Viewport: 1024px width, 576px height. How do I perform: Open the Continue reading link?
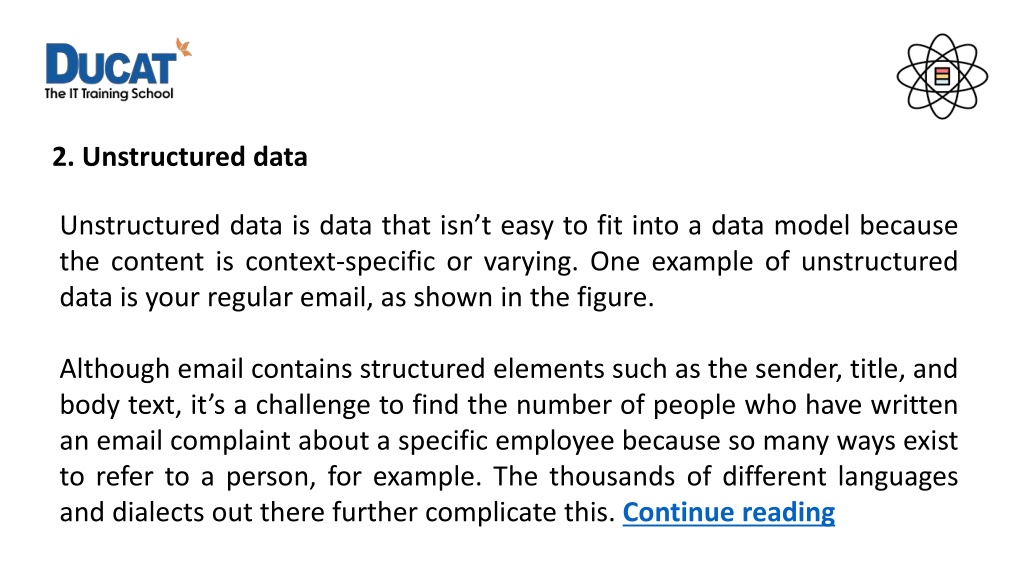coord(728,513)
